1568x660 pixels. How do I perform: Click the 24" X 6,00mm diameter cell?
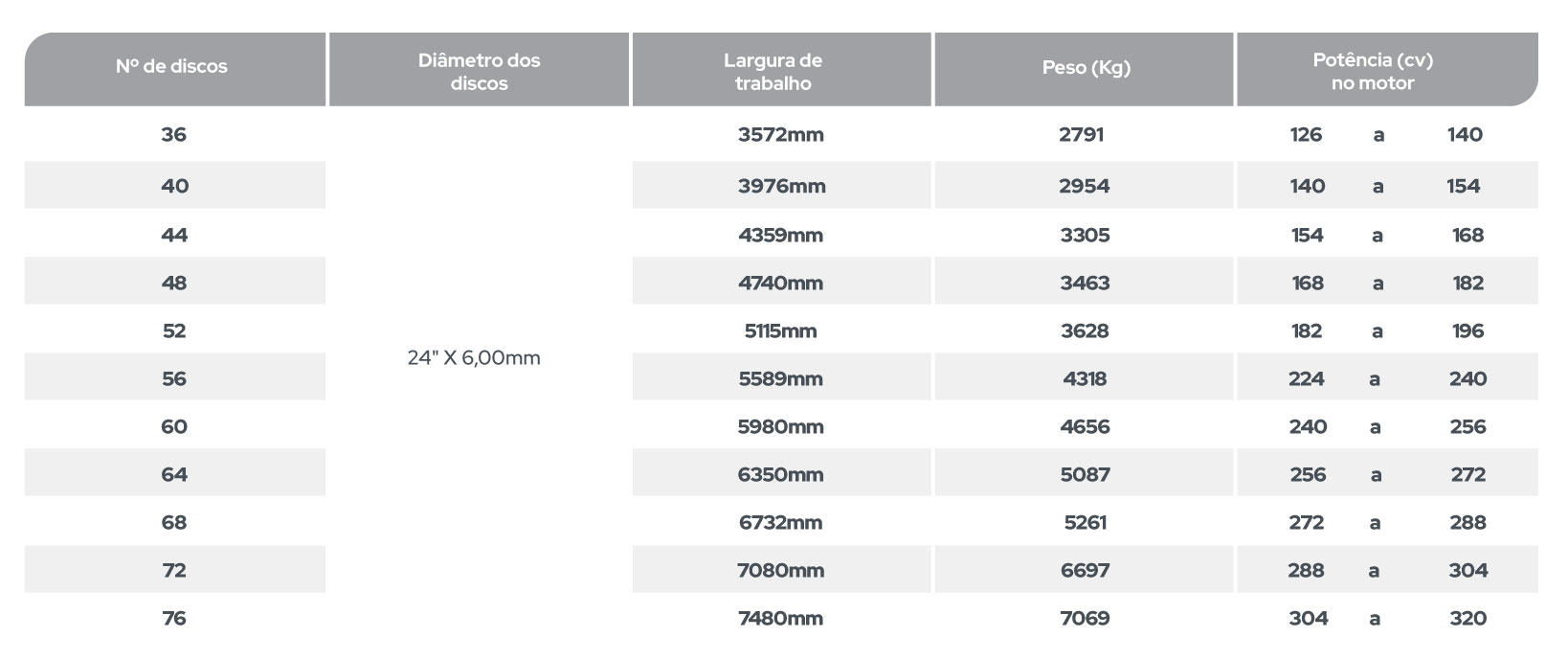point(473,358)
